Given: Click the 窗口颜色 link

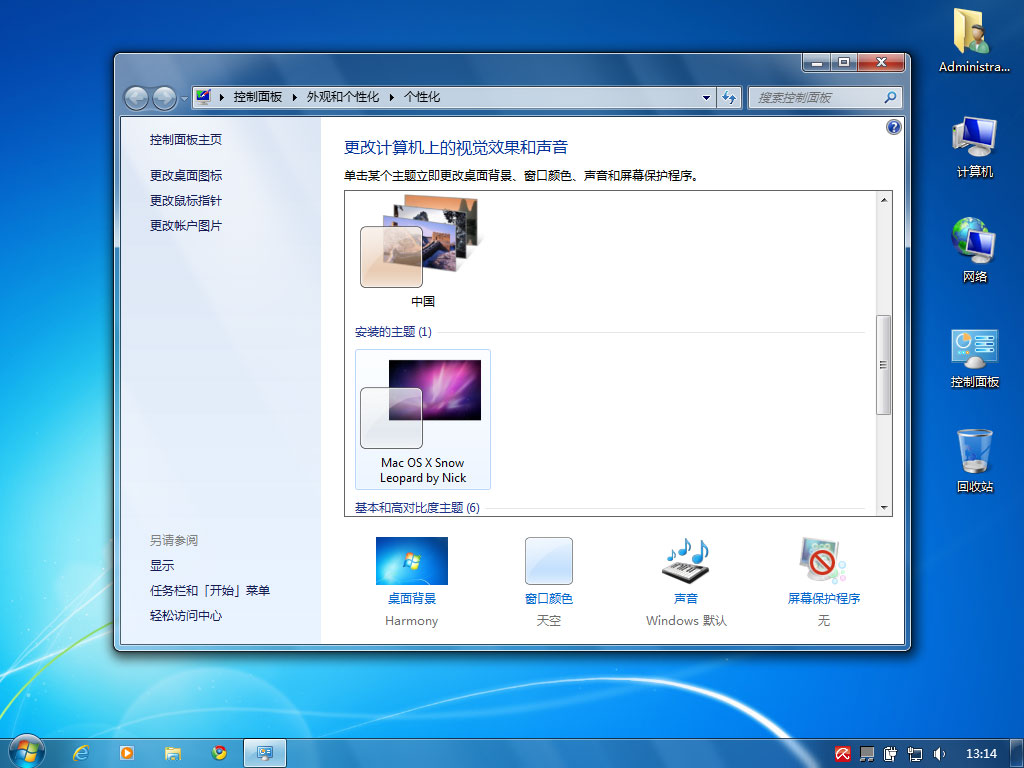Looking at the screenshot, I should coord(549,598).
